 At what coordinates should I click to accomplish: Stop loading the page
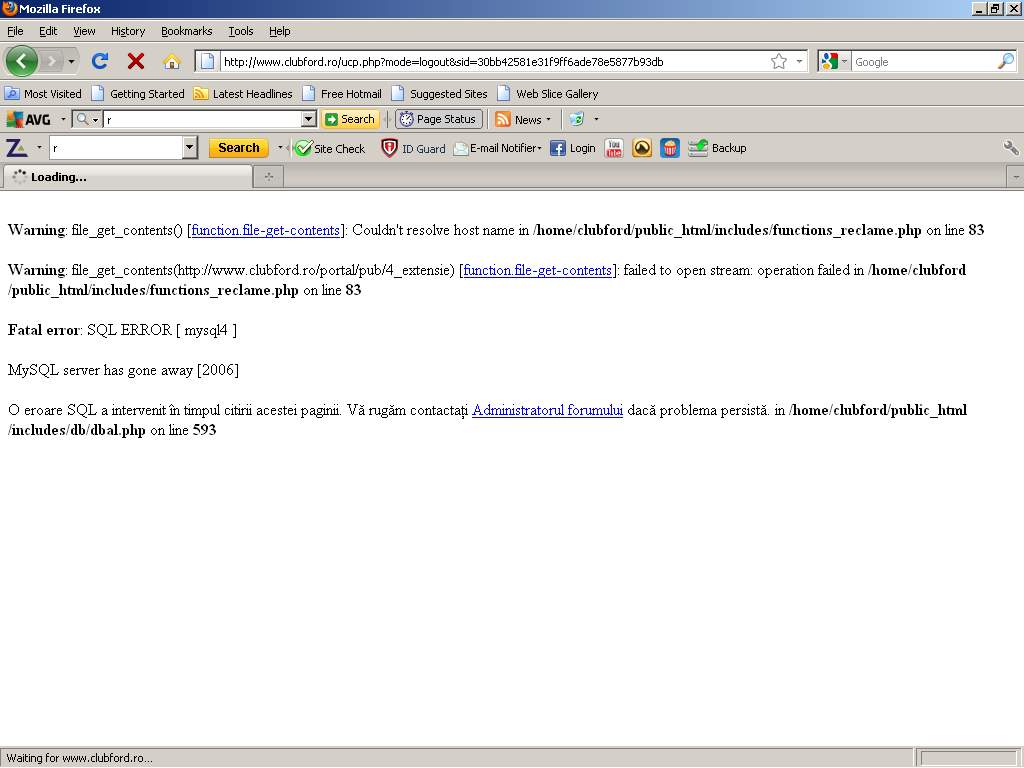point(136,61)
